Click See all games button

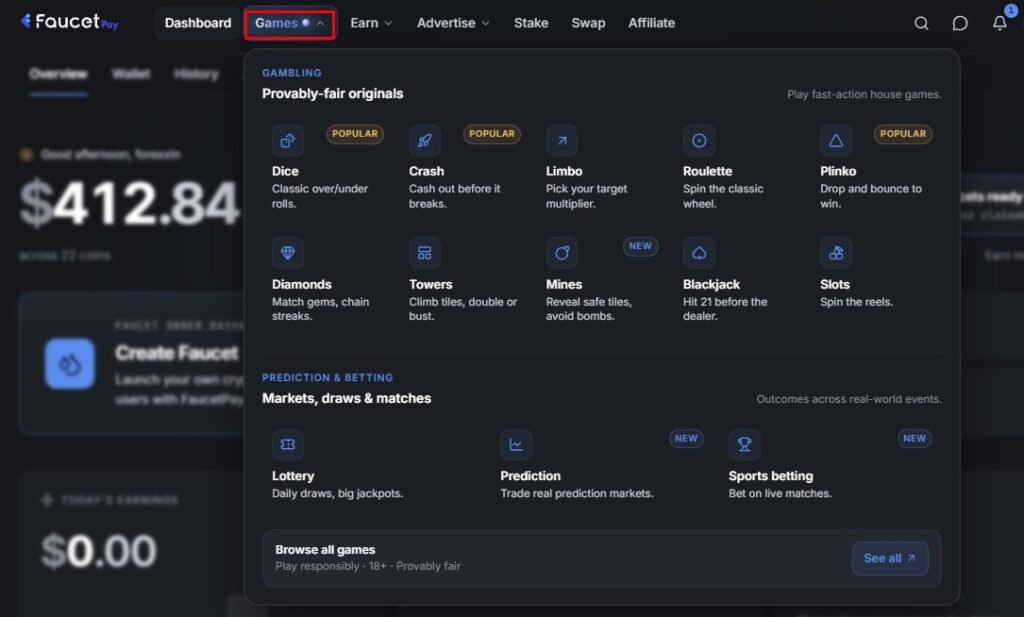coord(890,558)
